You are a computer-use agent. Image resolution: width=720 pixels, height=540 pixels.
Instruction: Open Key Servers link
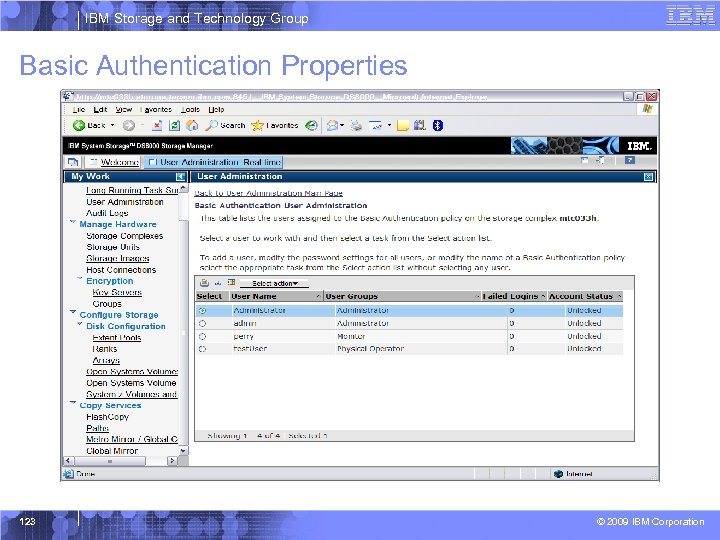click(117, 292)
